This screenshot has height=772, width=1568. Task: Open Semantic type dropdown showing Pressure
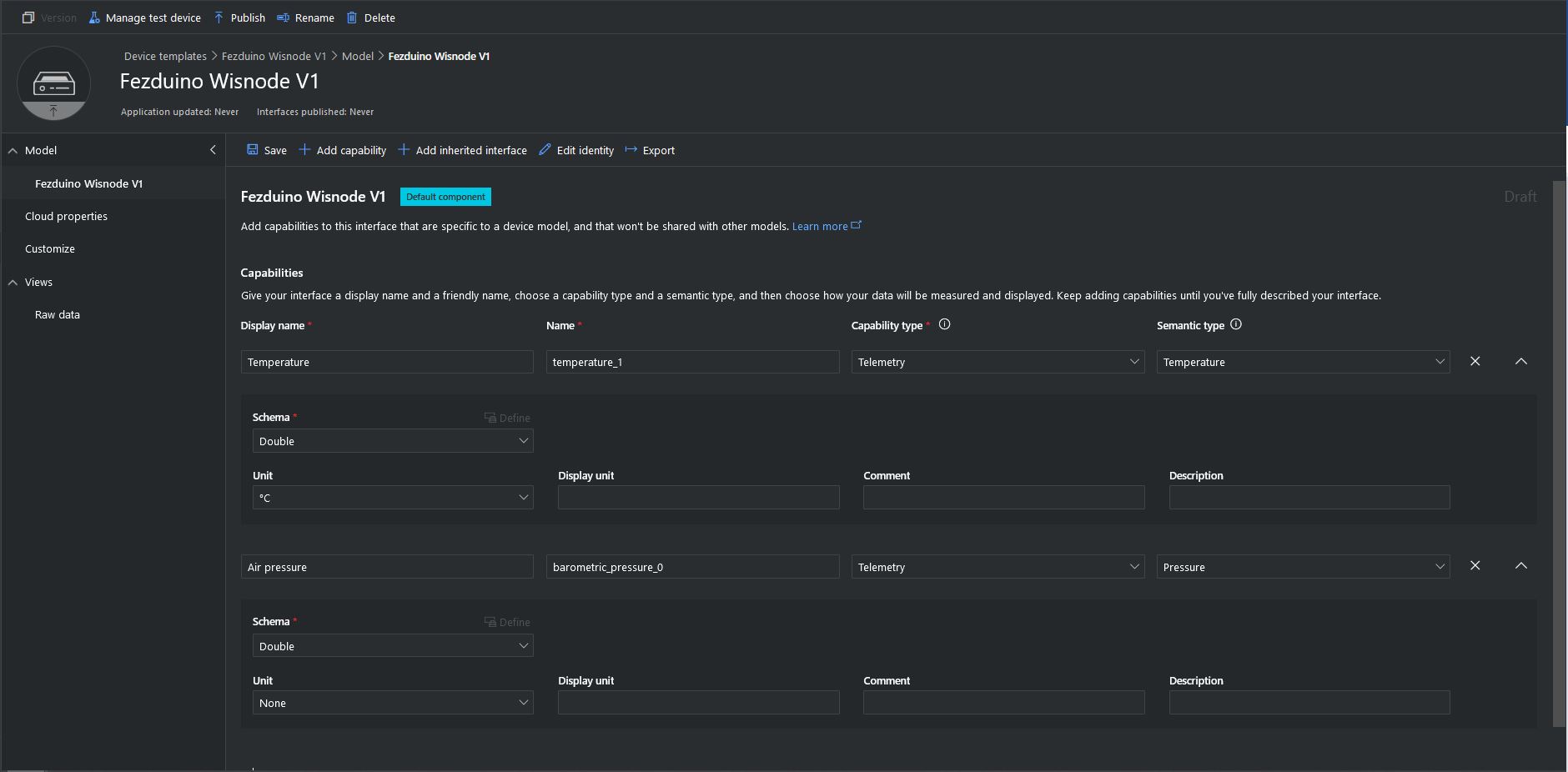[x=1303, y=567]
